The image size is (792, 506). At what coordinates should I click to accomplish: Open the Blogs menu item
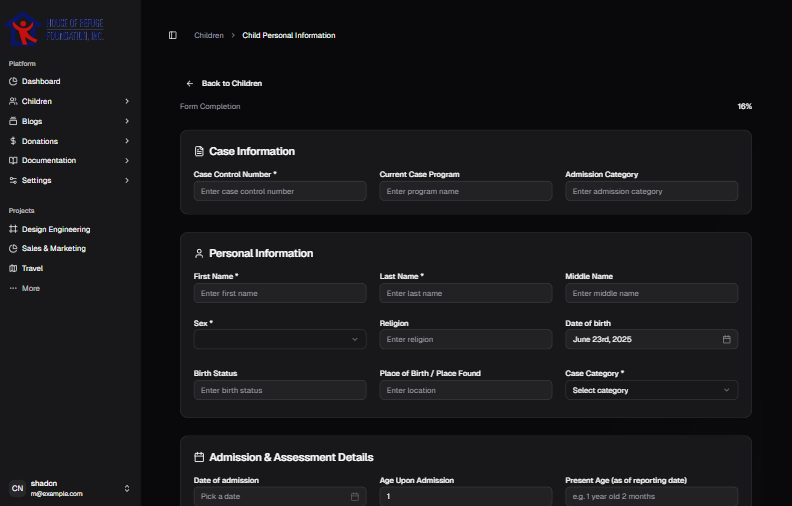tap(32, 121)
